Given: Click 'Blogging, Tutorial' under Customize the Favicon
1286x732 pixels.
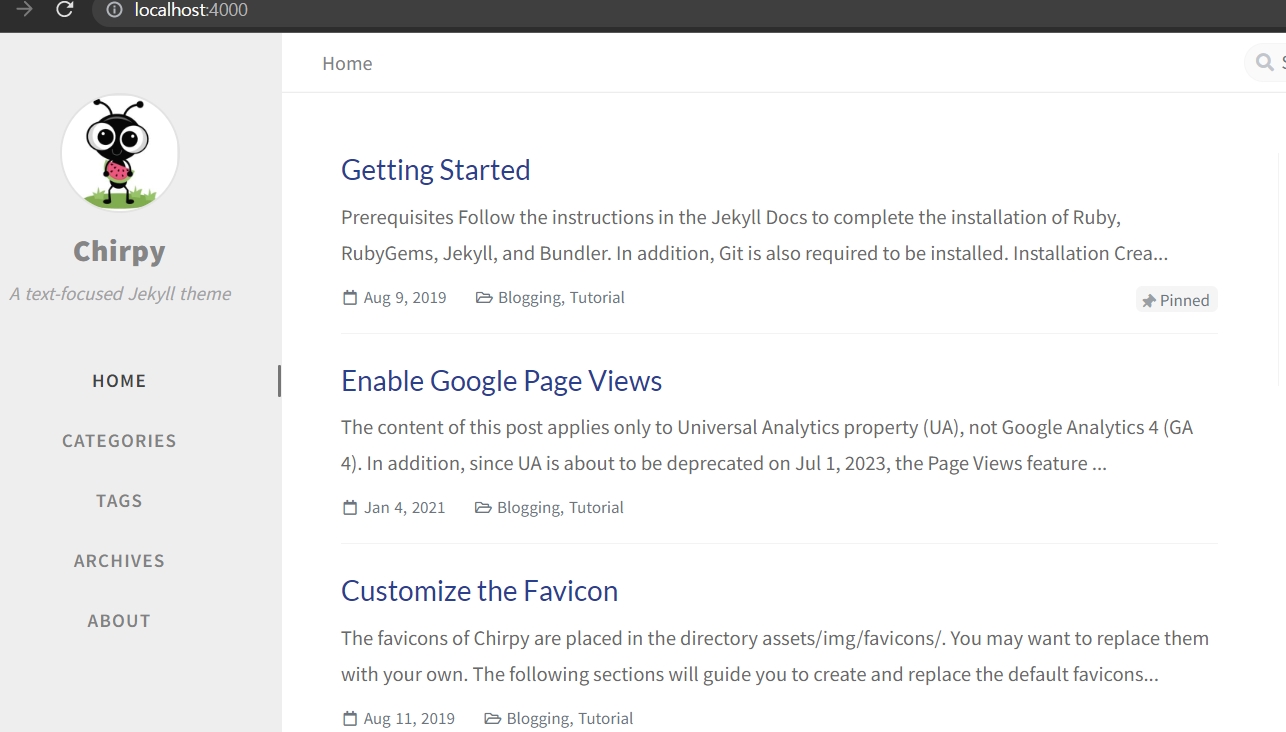Looking at the screenshot, I should coord(570,719).
